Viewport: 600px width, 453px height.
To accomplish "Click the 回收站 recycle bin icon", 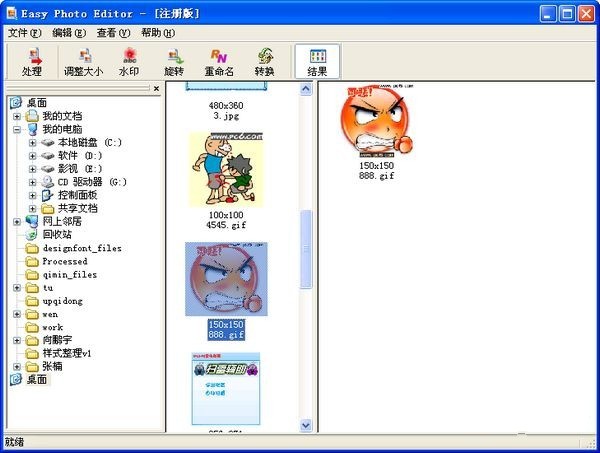I will (x=32, y=235).
